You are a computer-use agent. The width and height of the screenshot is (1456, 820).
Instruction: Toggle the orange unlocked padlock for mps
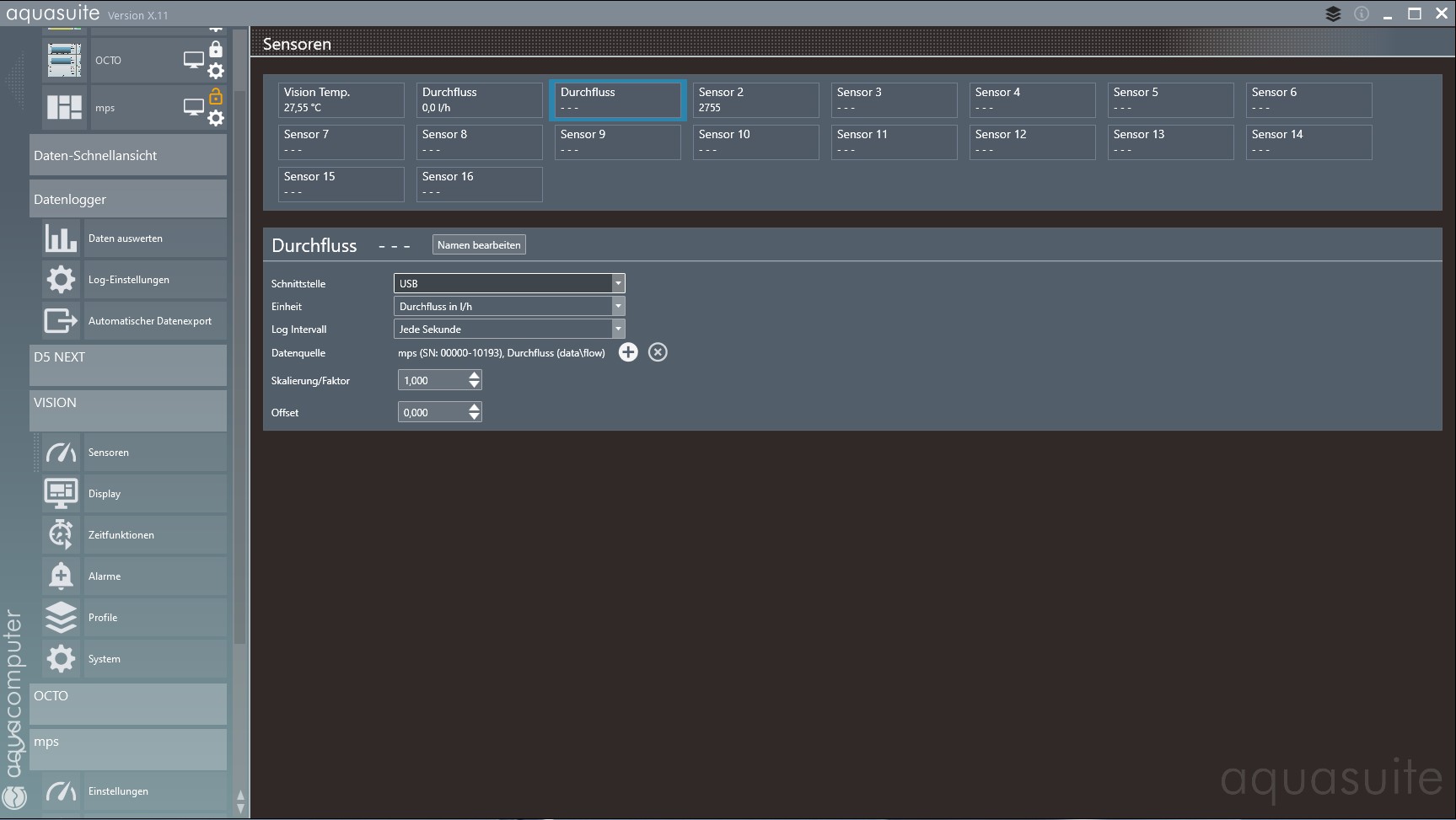(216, 96)
